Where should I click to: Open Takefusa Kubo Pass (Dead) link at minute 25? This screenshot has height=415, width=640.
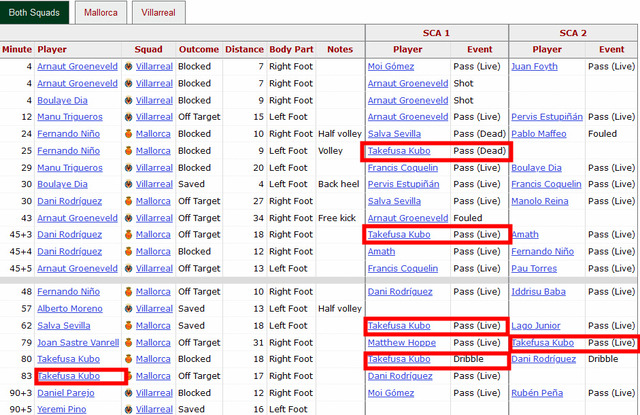coord(399,151)
